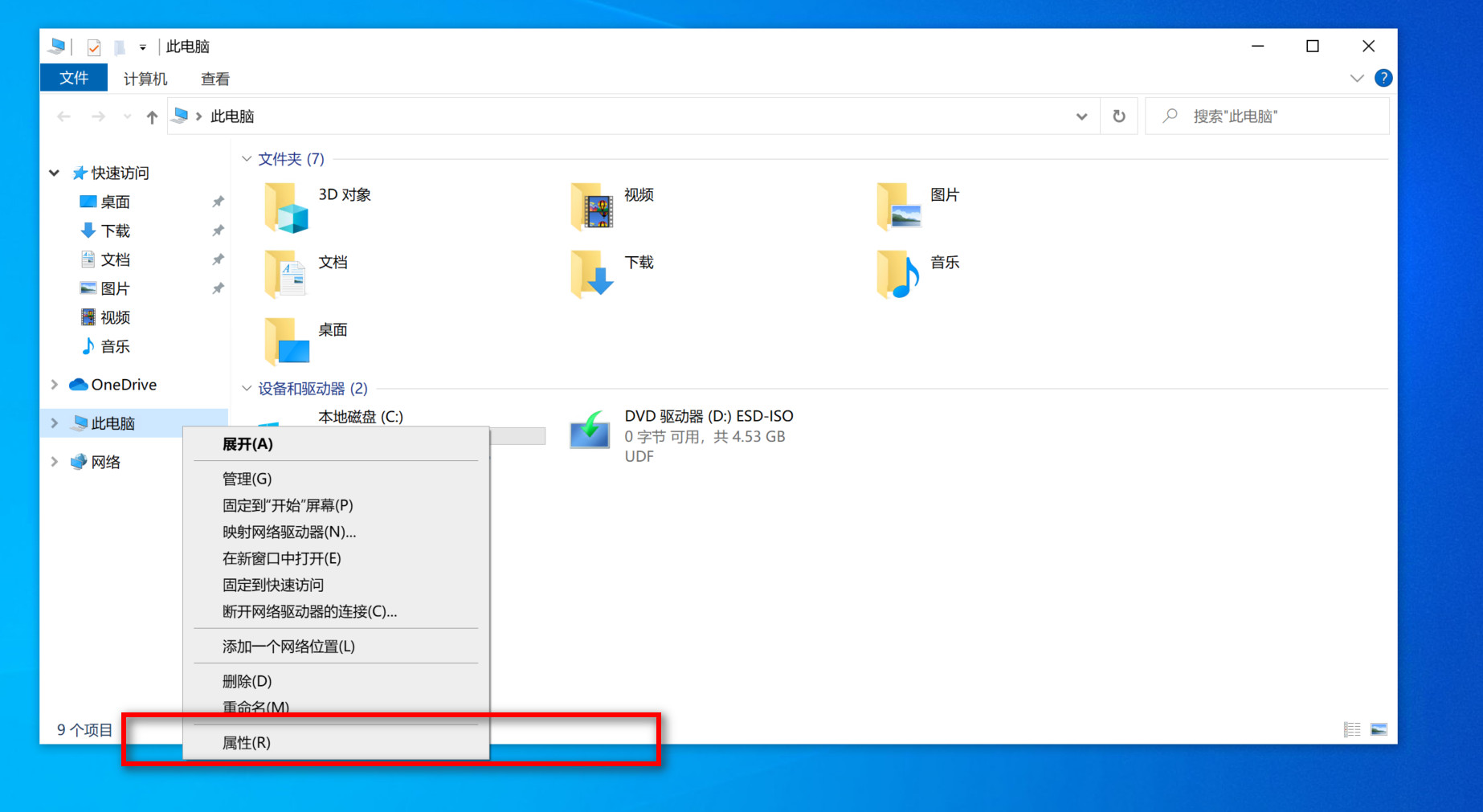Switch to the 查看 ribbon tab
The image size is (1483, 812).
pyautogui.click(x=214, y=78)
